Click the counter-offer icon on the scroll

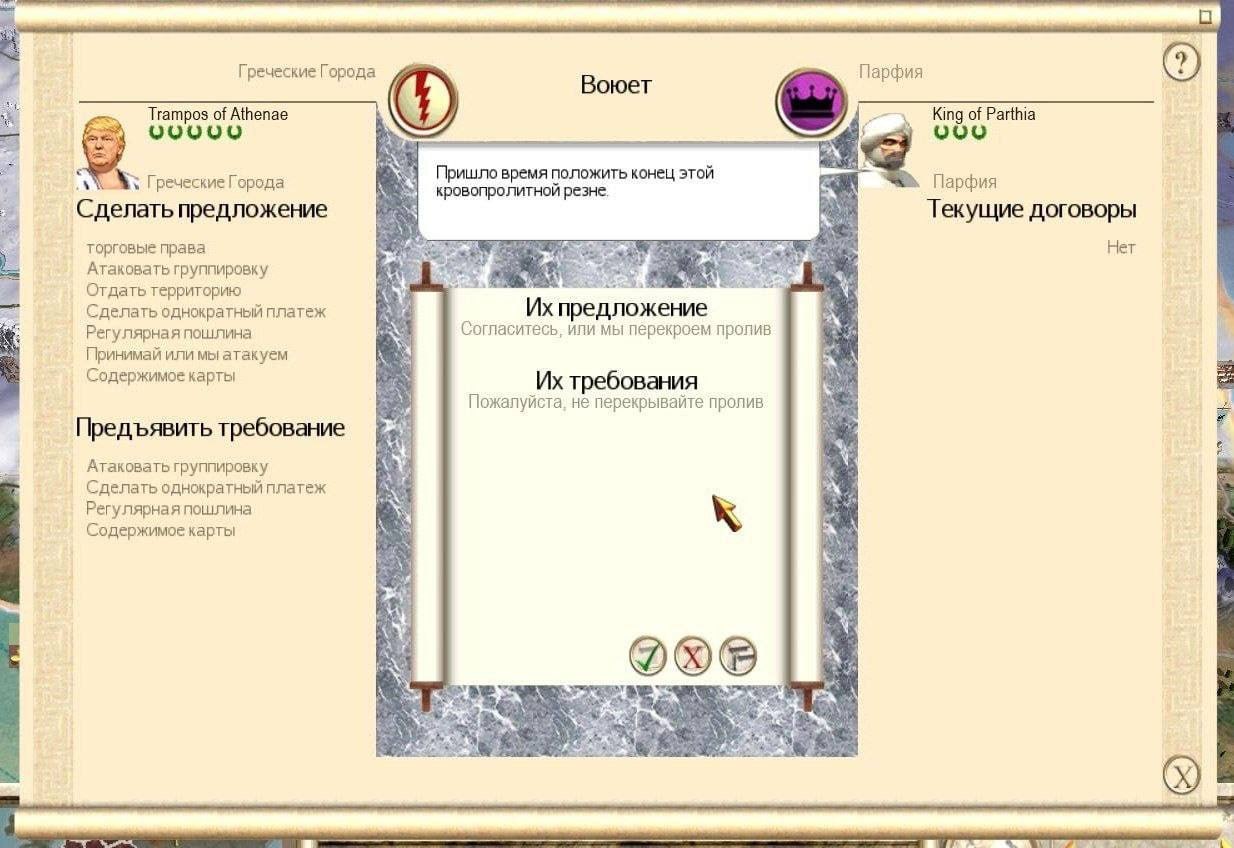click(738, 657)
